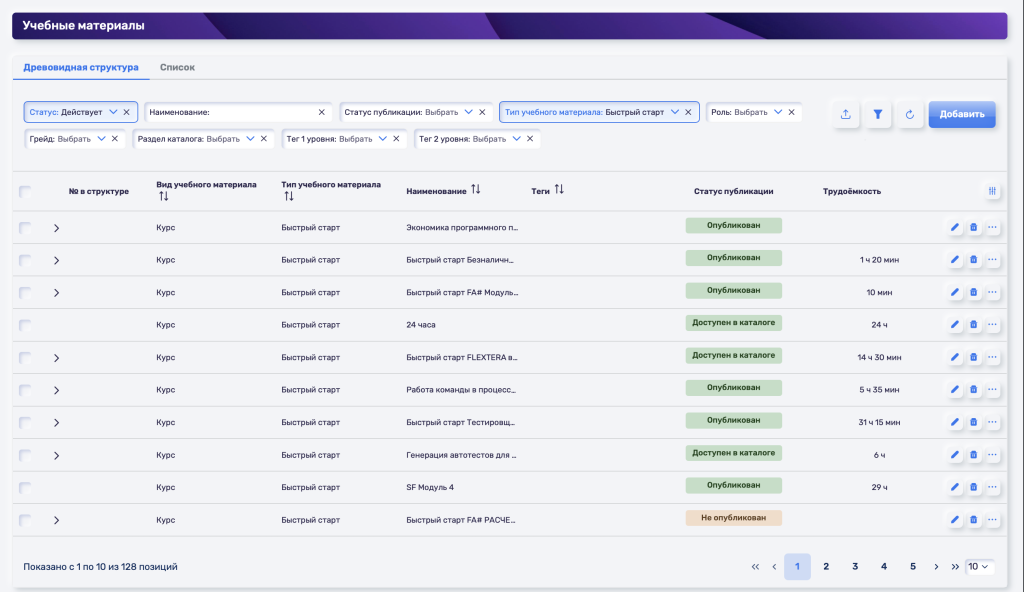The image size is (1024, 592).
Task: Open more actions for 'Экономика программного' row
Action: click(x=992, y=228)
